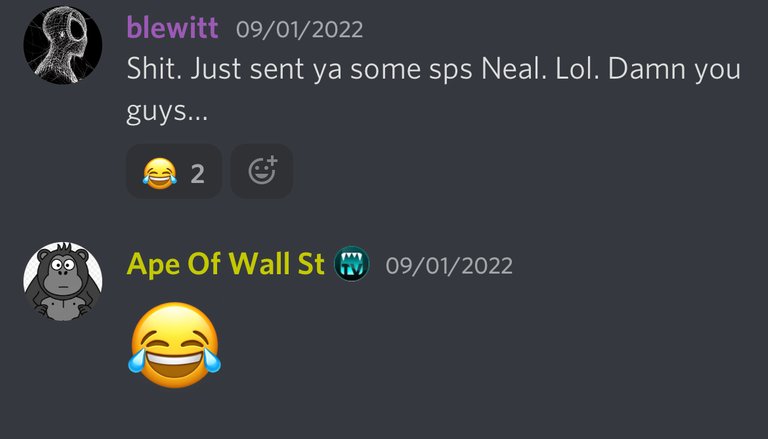Click the reaction count number 2
This screenshot has height=439, width=768.
click(x=197, y=174)
